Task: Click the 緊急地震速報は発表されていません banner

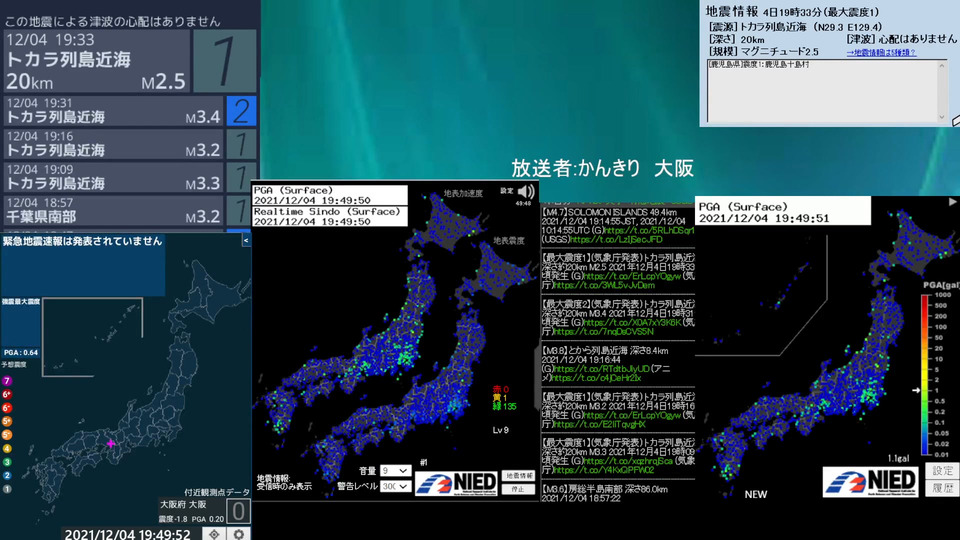Action: click(83, 241)
